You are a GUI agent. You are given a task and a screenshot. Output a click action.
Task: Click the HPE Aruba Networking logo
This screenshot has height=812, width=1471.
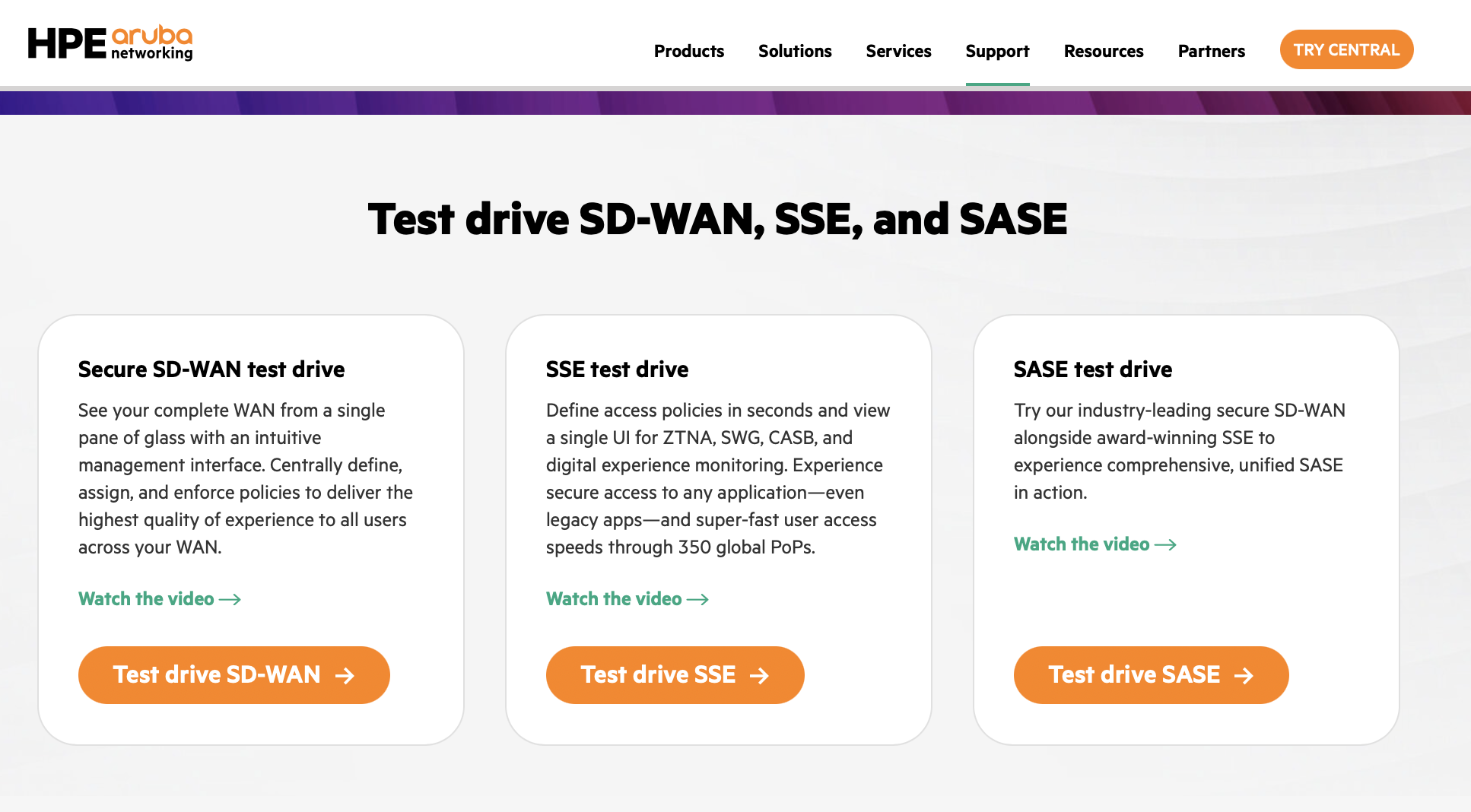110,44
